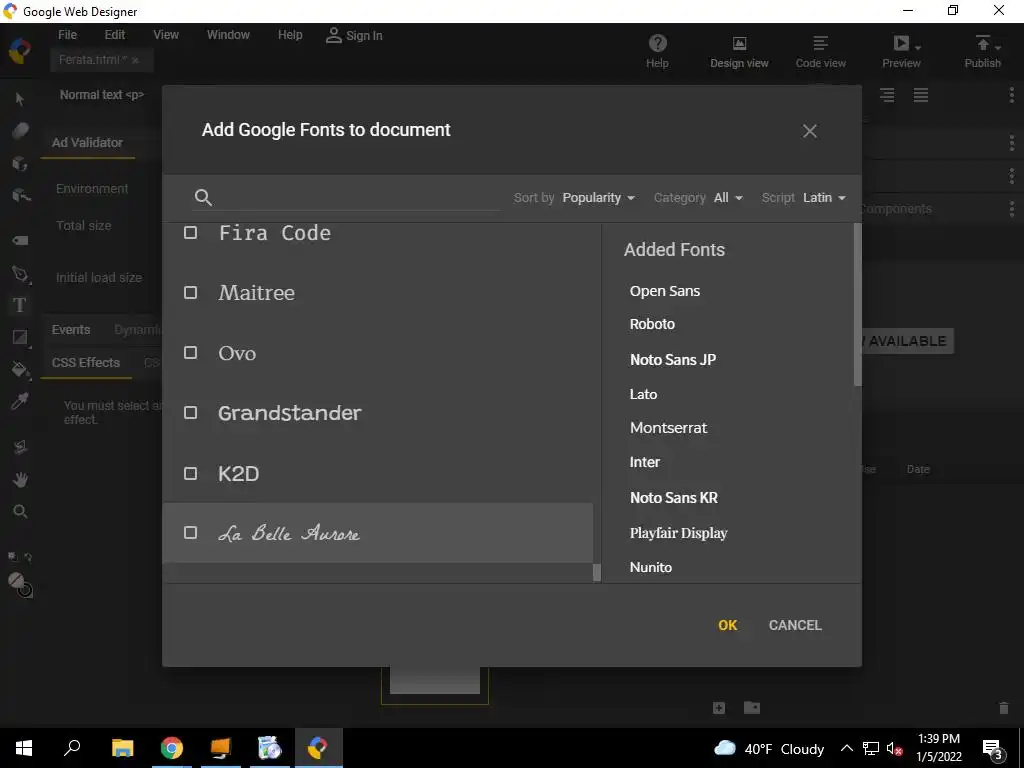This screenshot has width=1024, height=768.
Task: Select the Hand pan tool
Action: (20, 479)
